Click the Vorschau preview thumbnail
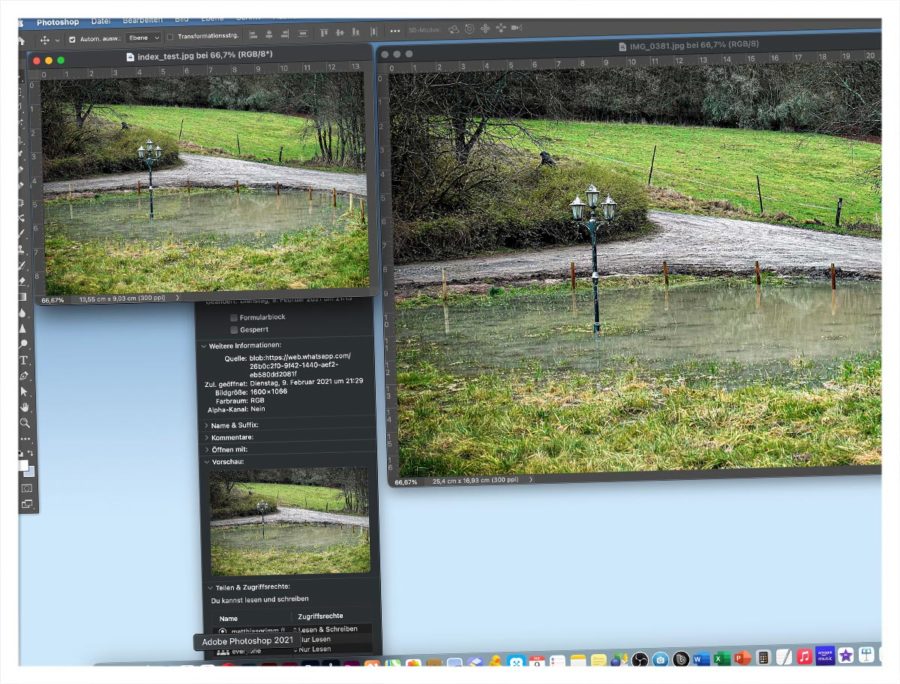Image resolution: width=900 pixels, height=684 pixels. pos(289,522)
